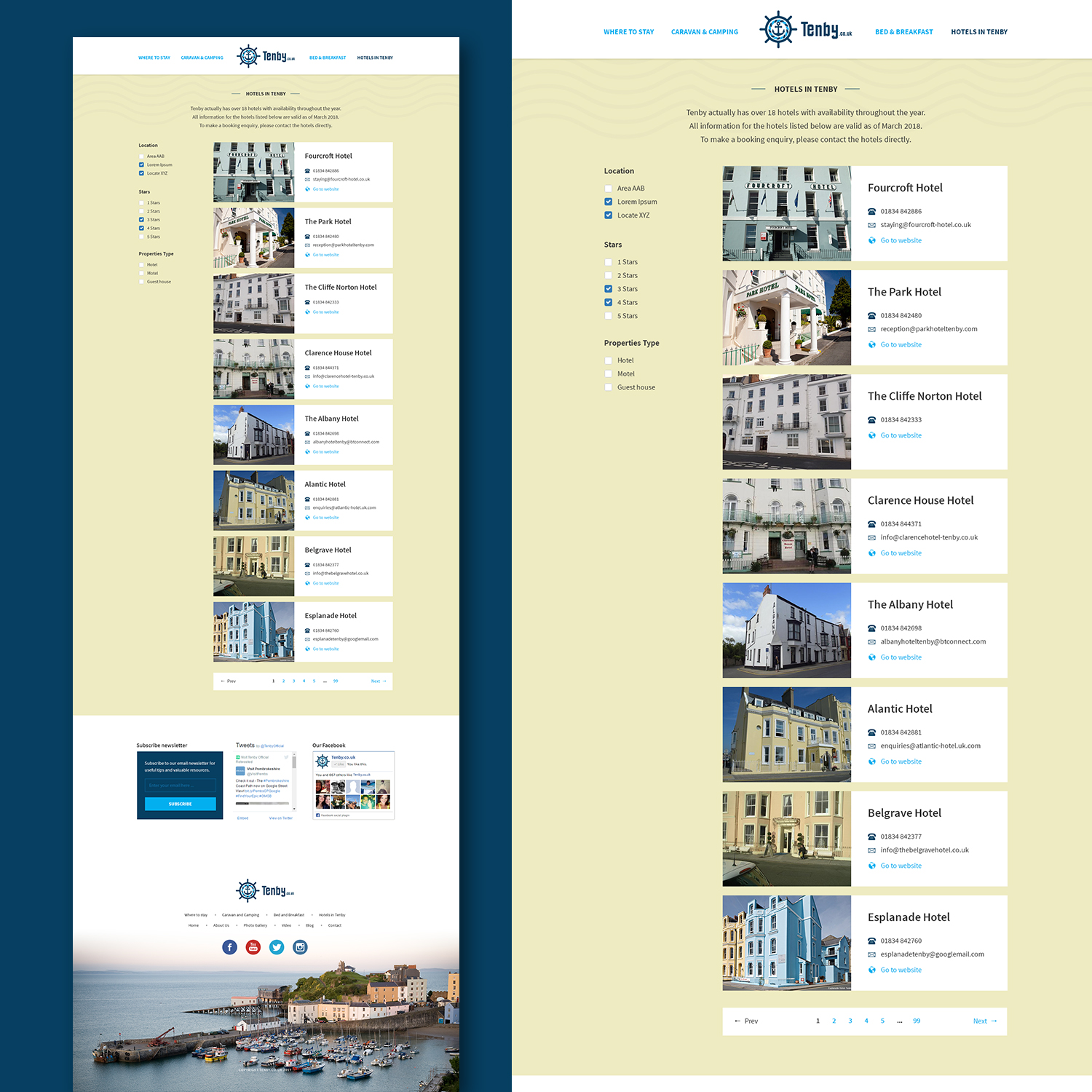Click the Contact link in the footer
Viewport: 1092px width, 1092px height.
335,926
